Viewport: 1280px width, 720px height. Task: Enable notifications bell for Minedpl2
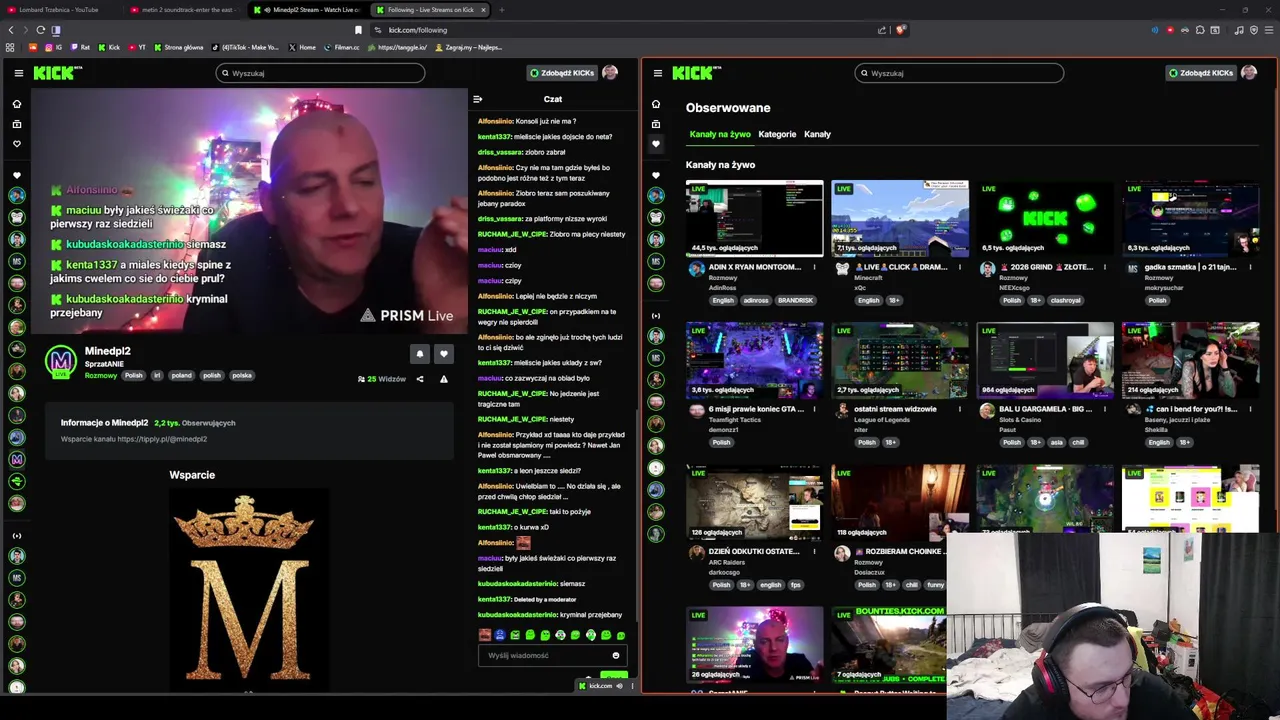(420, 354)
